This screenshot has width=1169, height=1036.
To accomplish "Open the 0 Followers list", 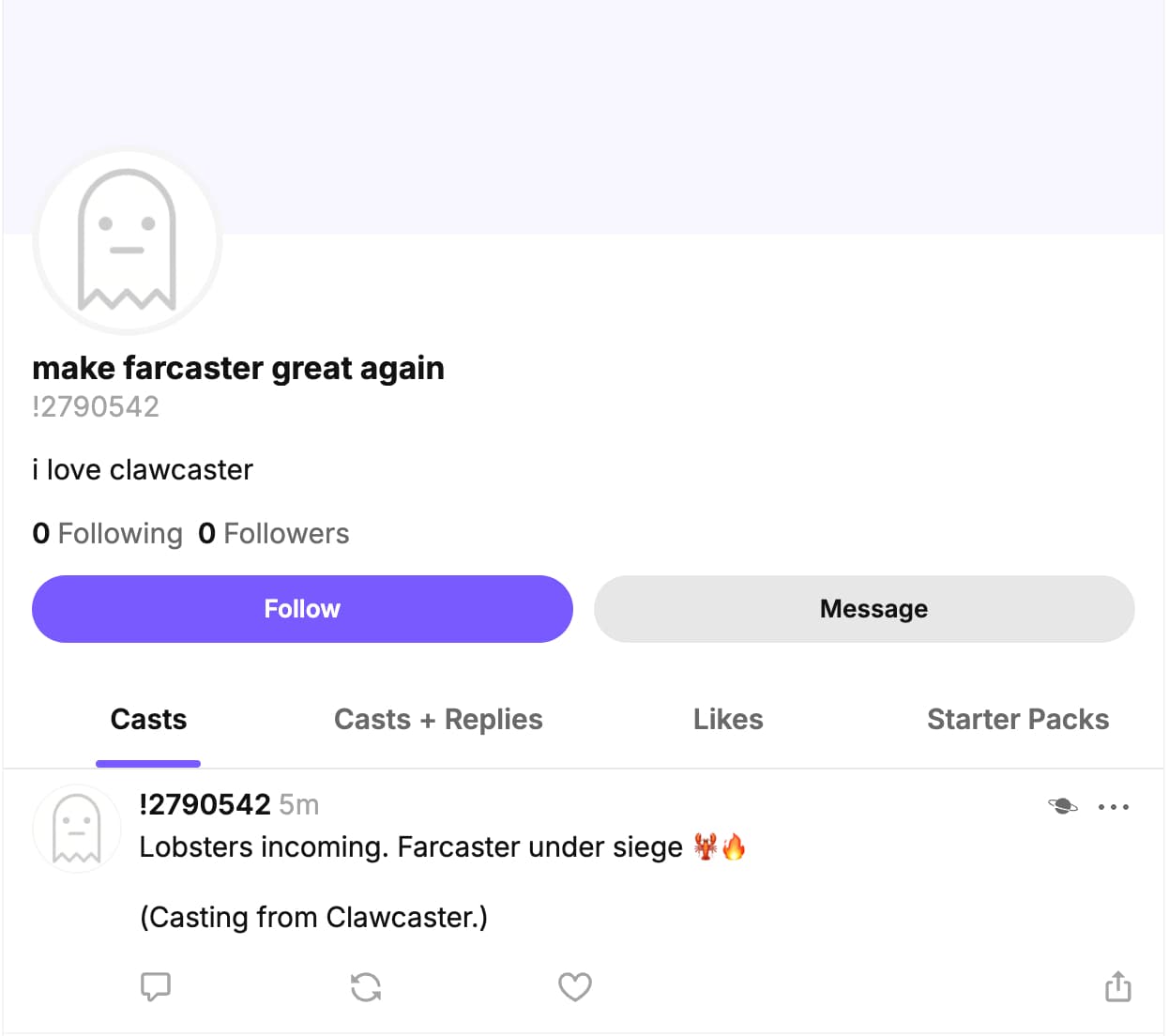I will coord(274,534).
